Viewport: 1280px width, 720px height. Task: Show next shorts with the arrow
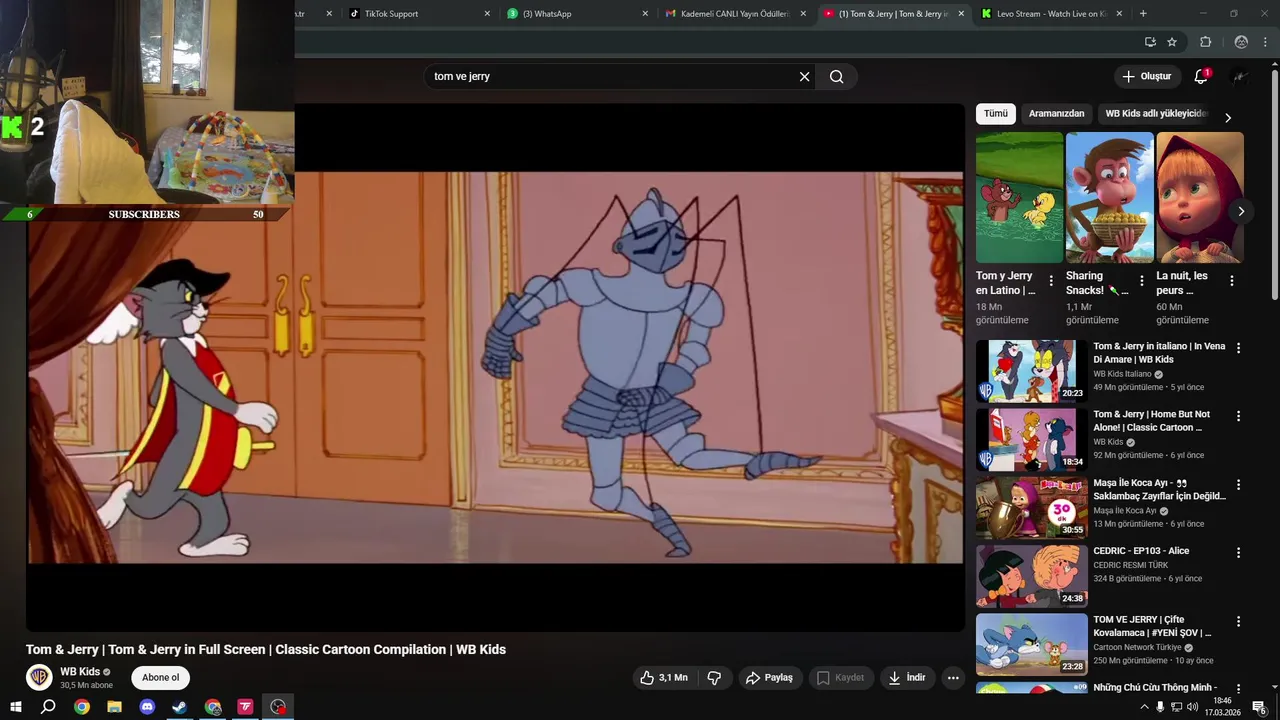(1241, 211)
